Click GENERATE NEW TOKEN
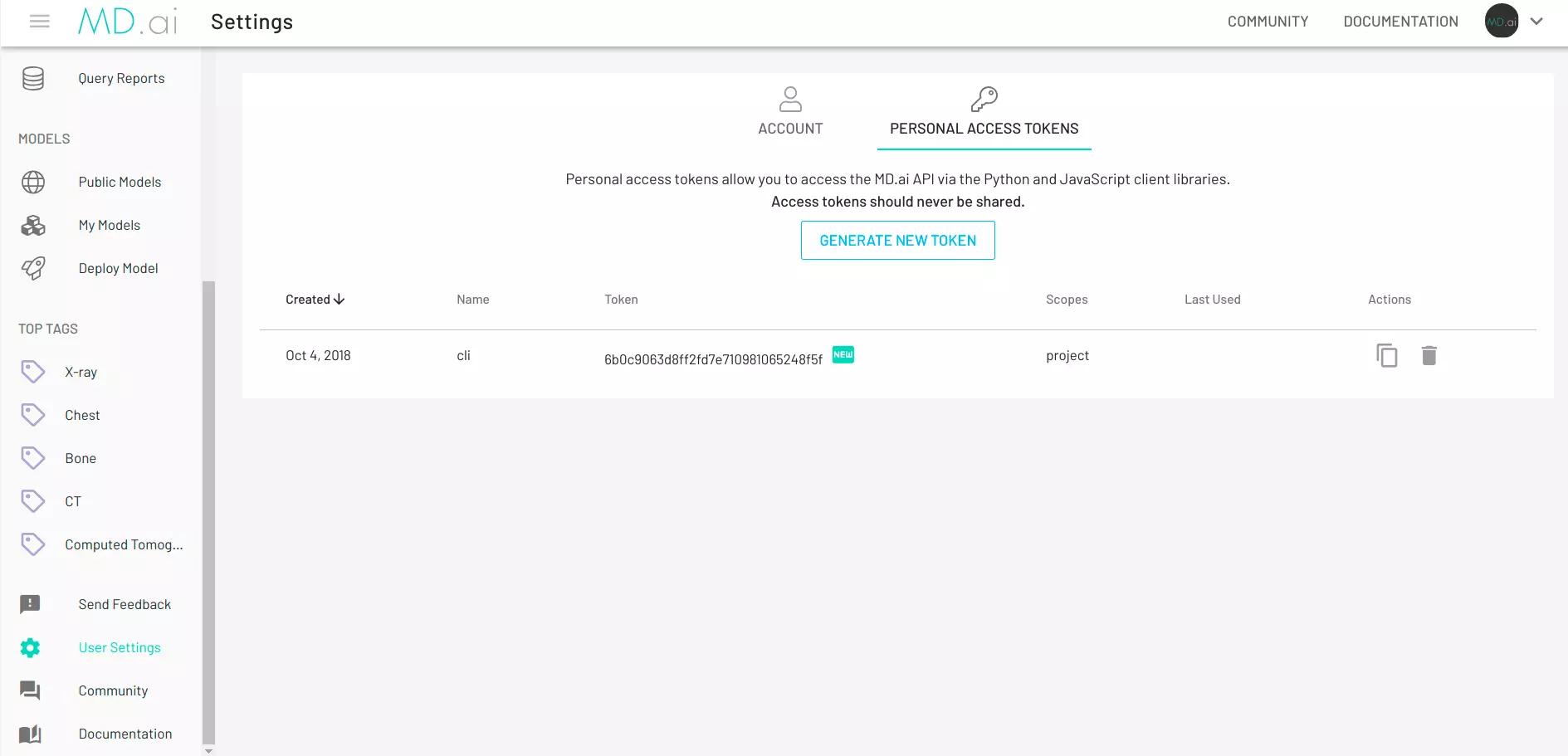The height and width of the screenshot is (756, 1568). click(x=897, y=240)
